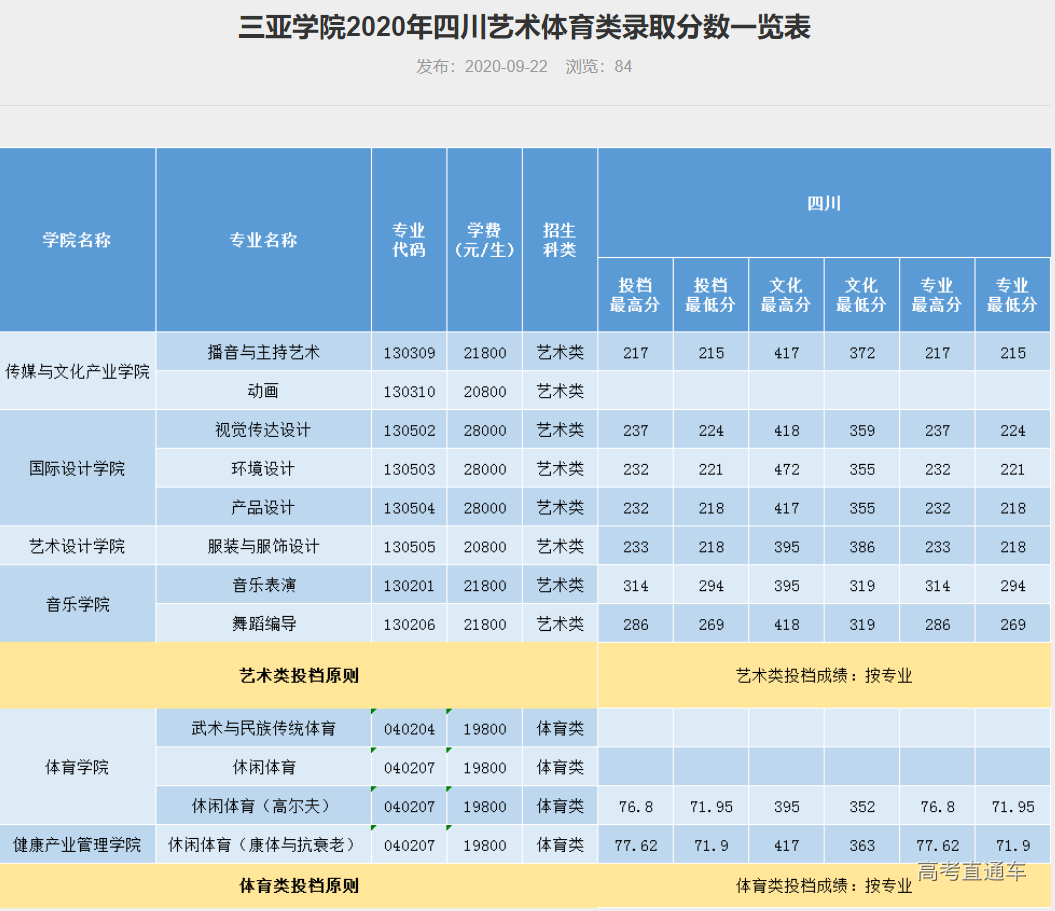Click the green marker on cell 040204
1055x911 pixels.
pos(375,712)
